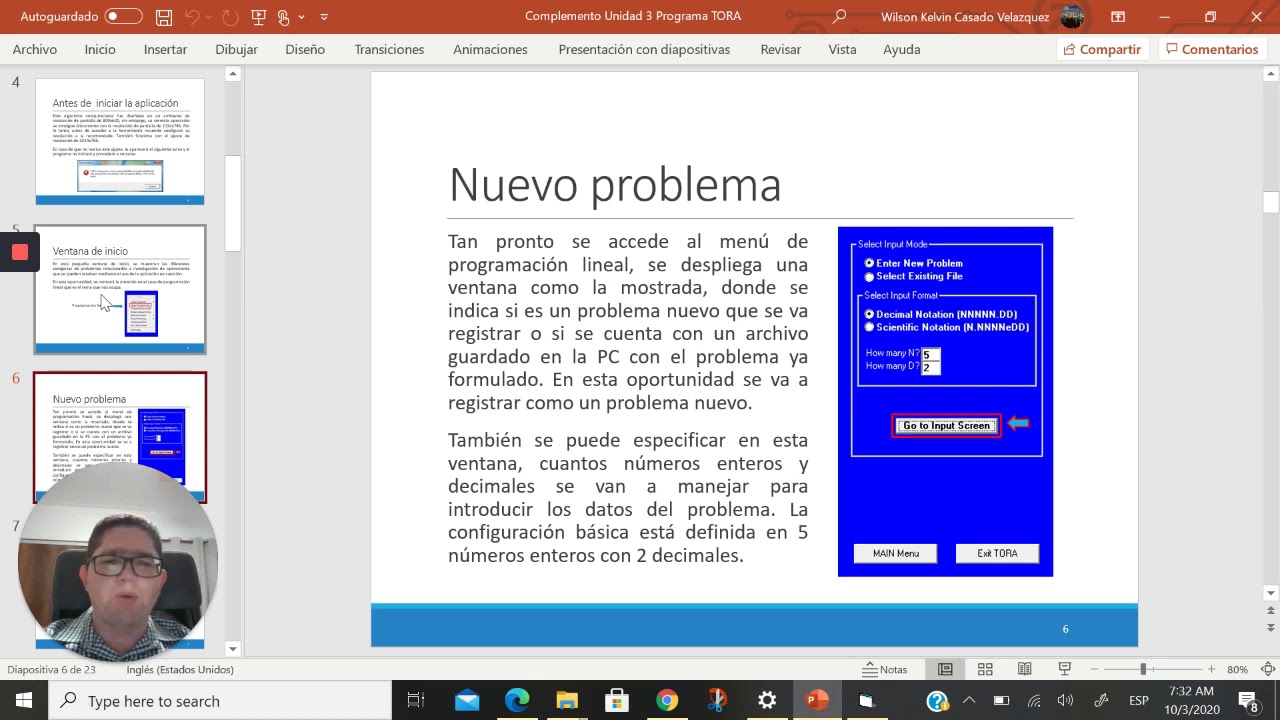Viewport: 1280px width, 720px height.
Task: Click the search magnifier in title bar
Action: point(839,17)
